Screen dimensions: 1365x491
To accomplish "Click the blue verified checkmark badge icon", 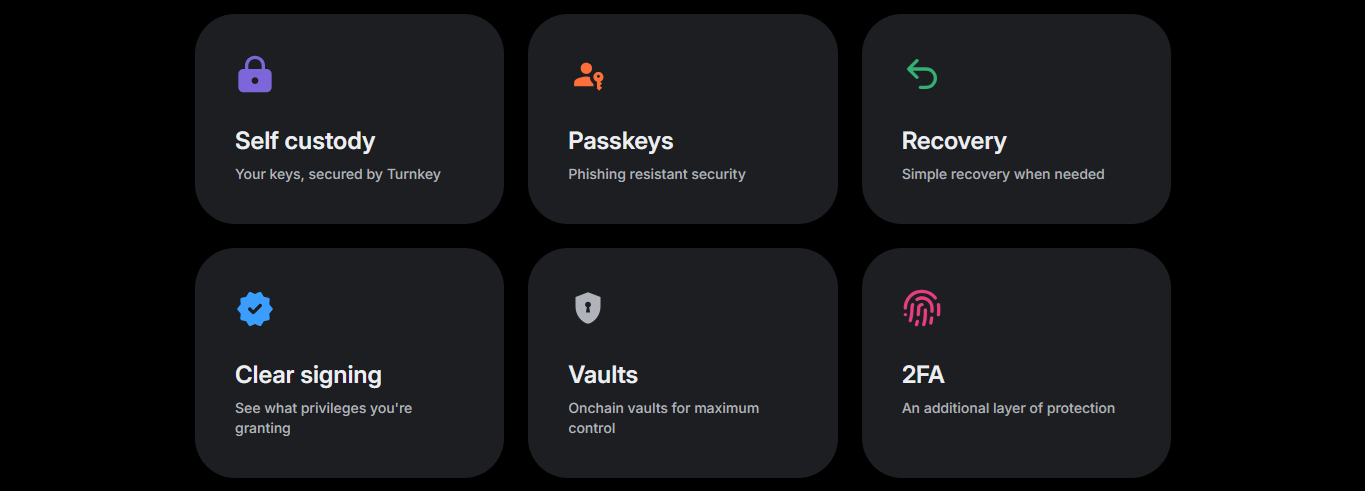I will coord(255,309).
